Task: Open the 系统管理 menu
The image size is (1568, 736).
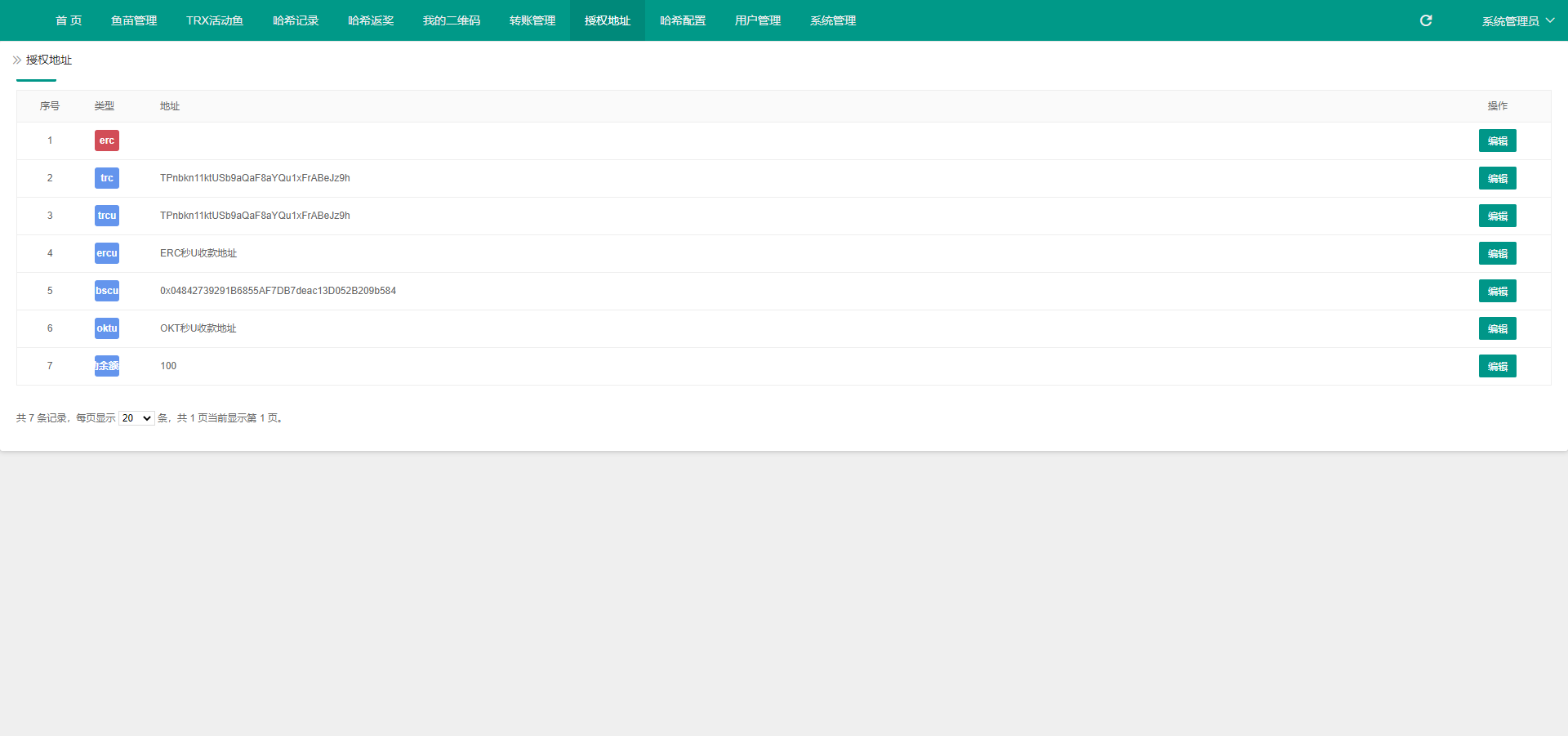Action: pyautogui.click(x=833, y=20)
